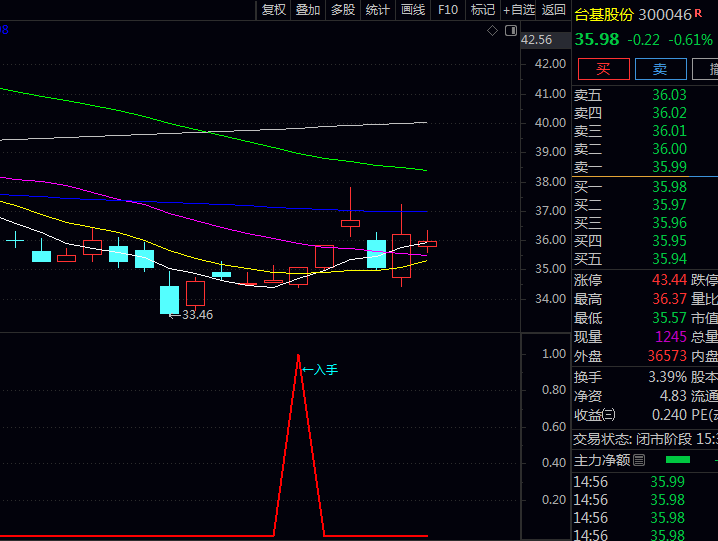This screenshot has width=718, height=541.
Task: Click the diamond icon above the price axis
Action: point(492,31)
